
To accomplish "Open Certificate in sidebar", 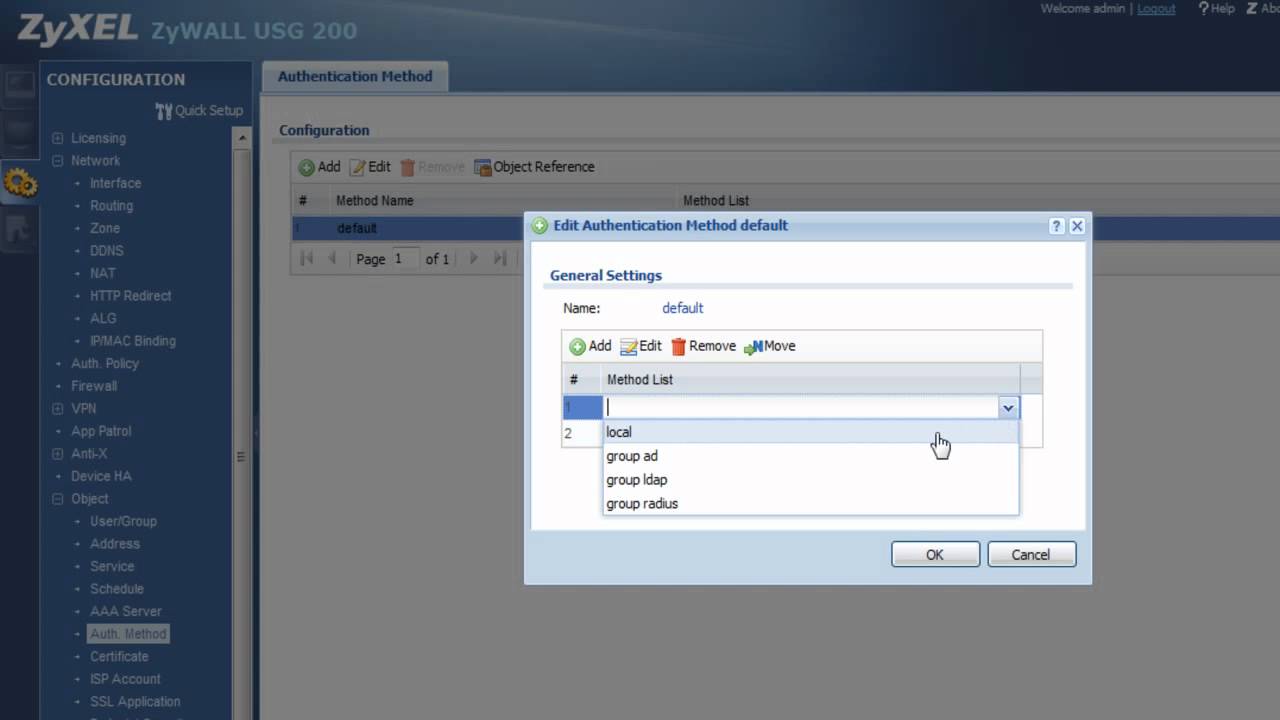I will coord(119,656).
